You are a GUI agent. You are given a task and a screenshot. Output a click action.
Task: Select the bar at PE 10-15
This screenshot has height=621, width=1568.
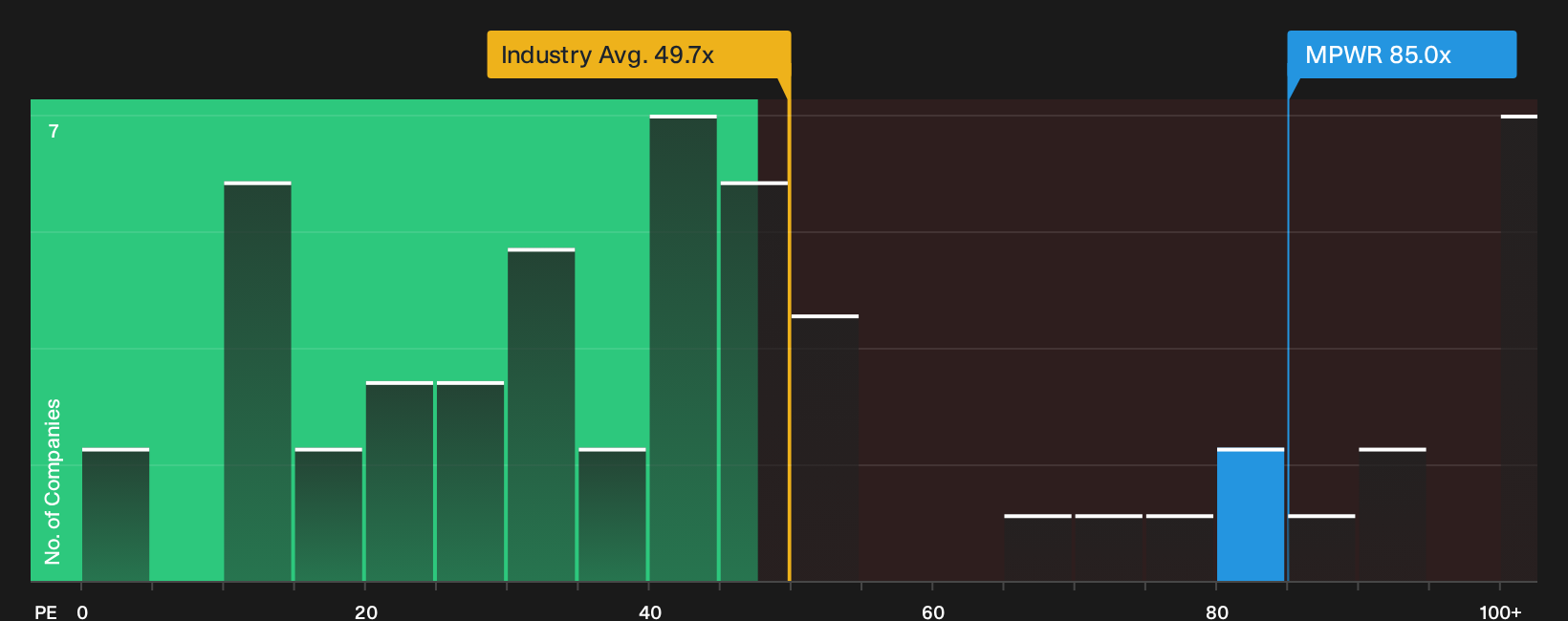pos(258,381)
